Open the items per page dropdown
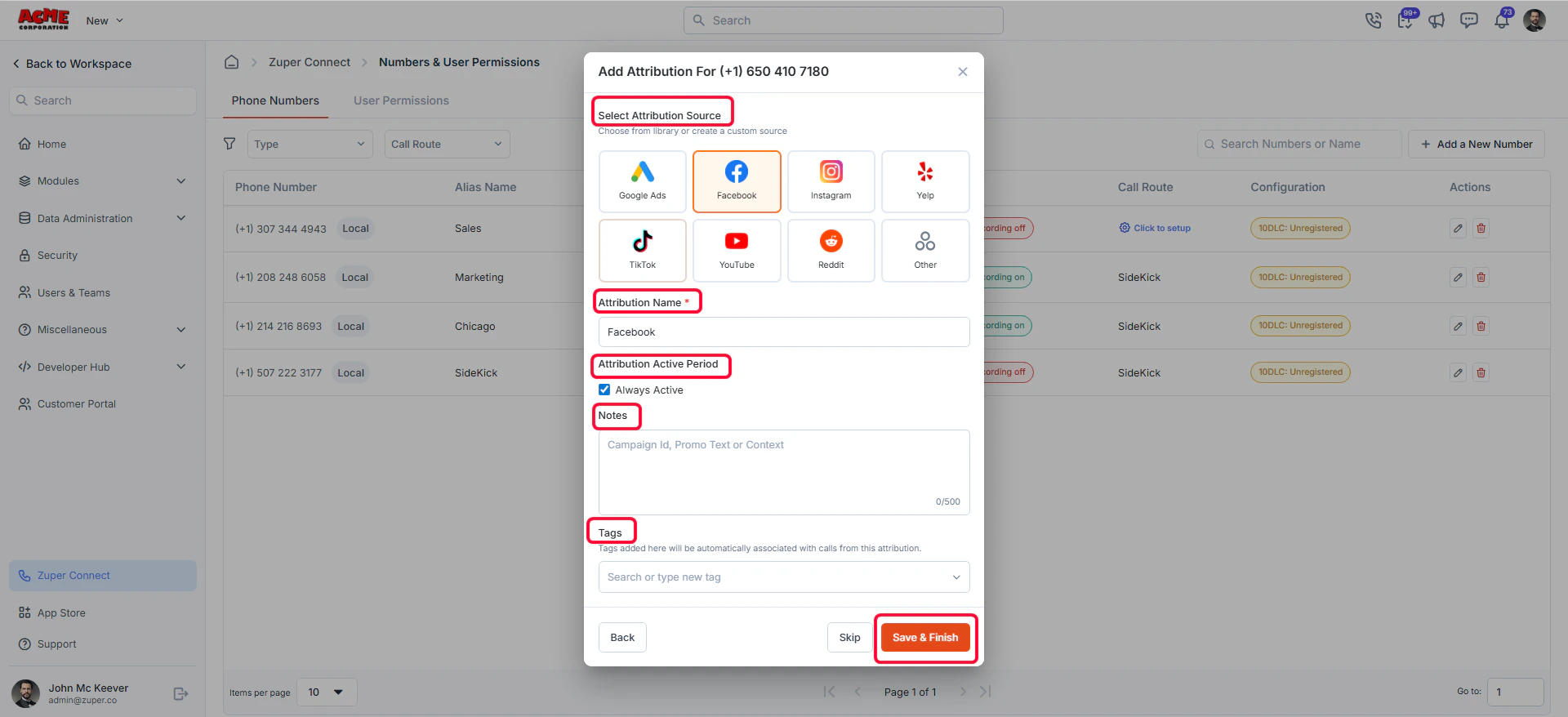This screenshot has height=717, width=1568. coord(327,693)
